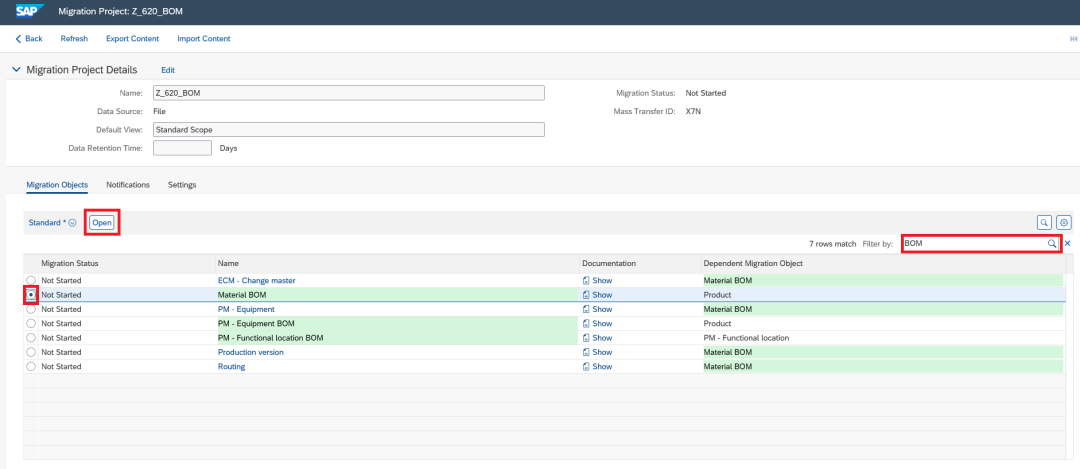Screen dimensions: 1080x469
Task: Show documentation for Routing
Action: (597, 366)
